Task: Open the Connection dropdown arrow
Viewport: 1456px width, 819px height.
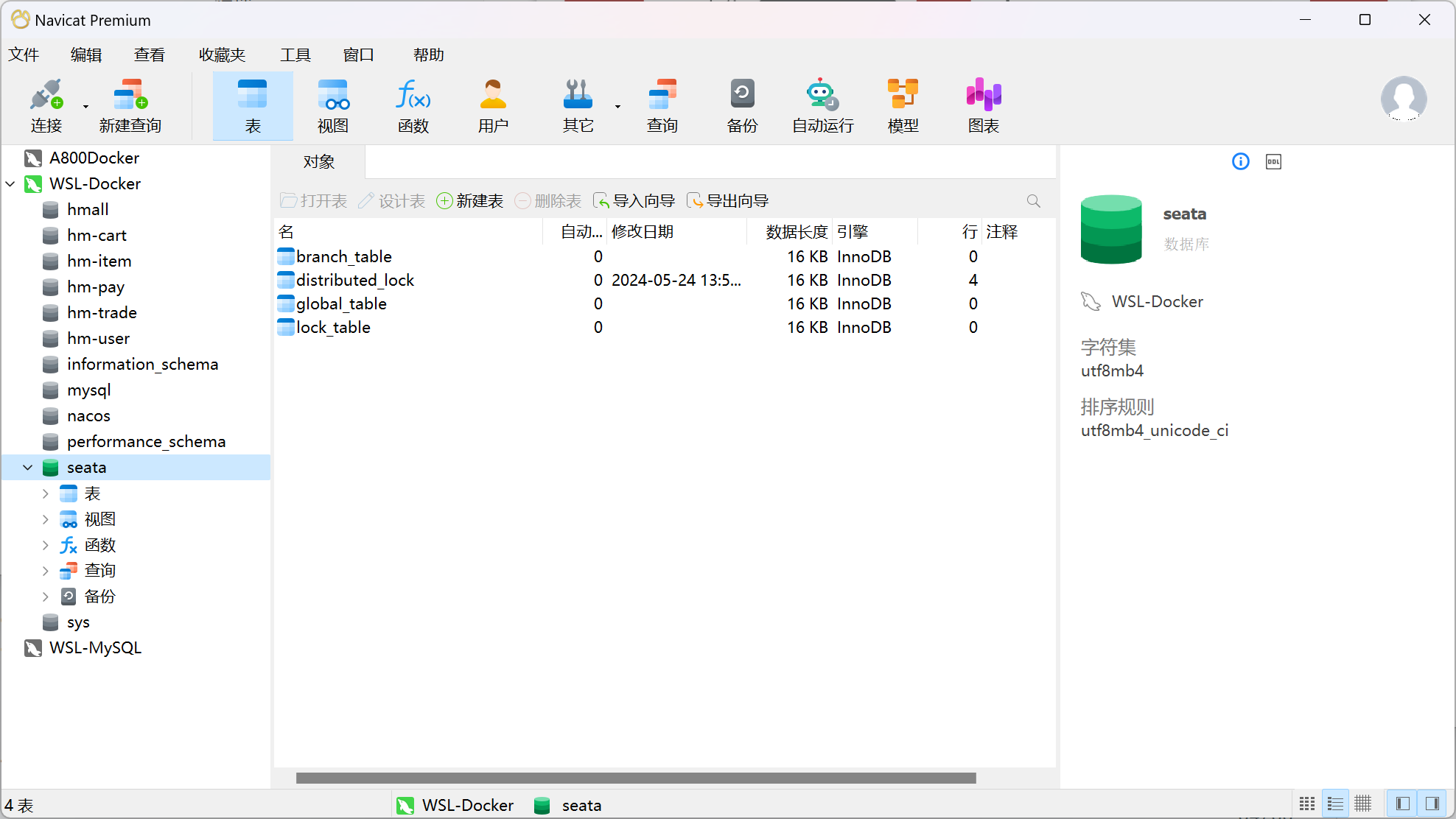Action: coord(86,107)
